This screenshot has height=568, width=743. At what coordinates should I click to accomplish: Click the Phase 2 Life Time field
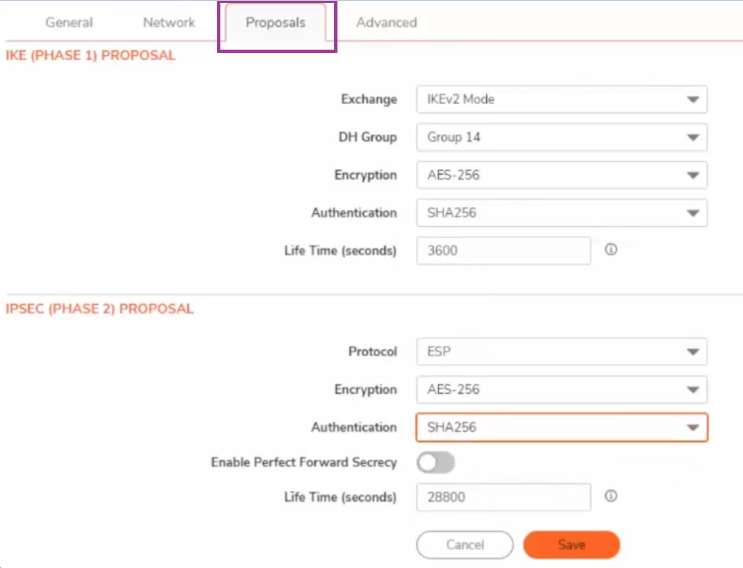point(504,497)
